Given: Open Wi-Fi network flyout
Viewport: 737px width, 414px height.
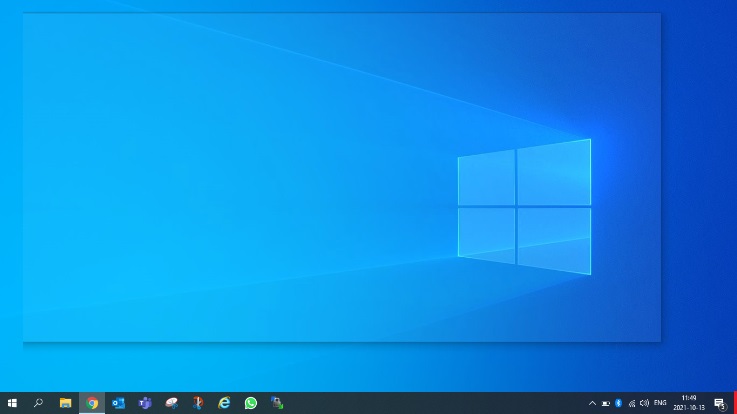Looking at the screenshot, I should pyautogui.click(x=631, y=403).
